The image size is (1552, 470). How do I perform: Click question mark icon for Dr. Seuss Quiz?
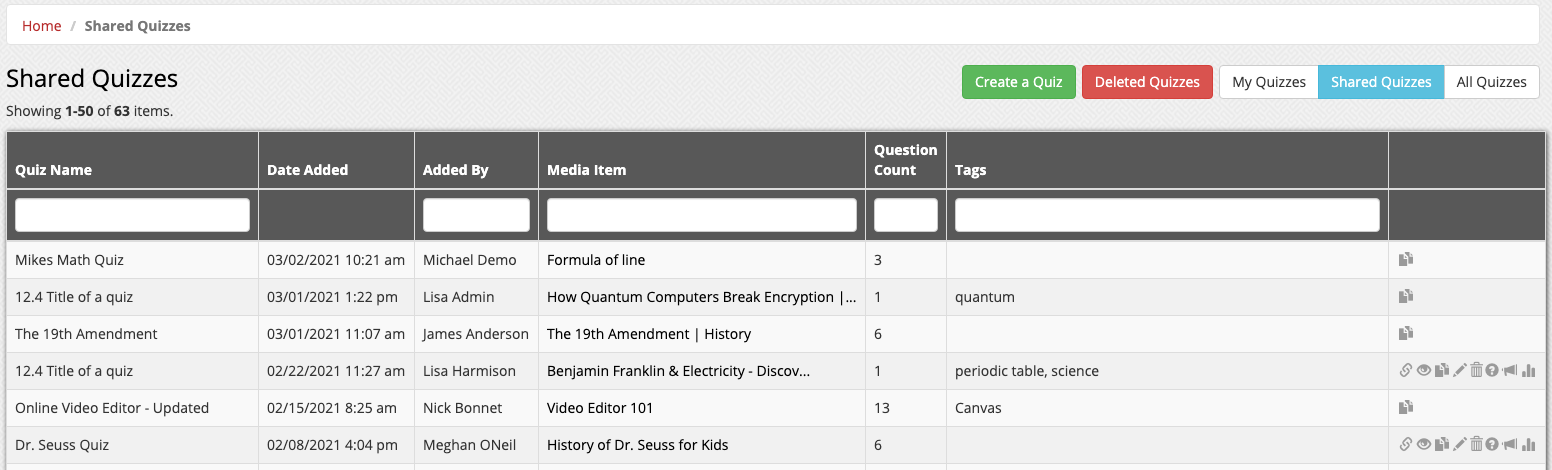(x=1492, y=445)
